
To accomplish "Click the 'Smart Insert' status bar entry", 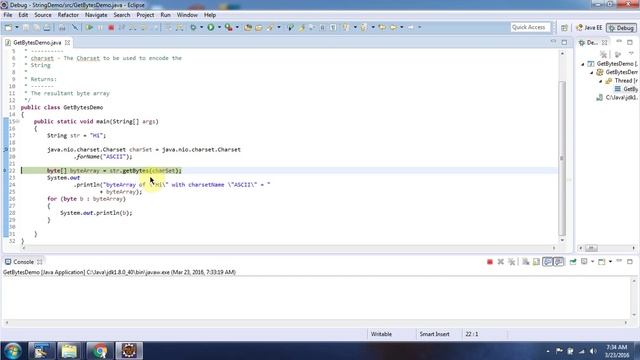I will (x=434, y=334).
